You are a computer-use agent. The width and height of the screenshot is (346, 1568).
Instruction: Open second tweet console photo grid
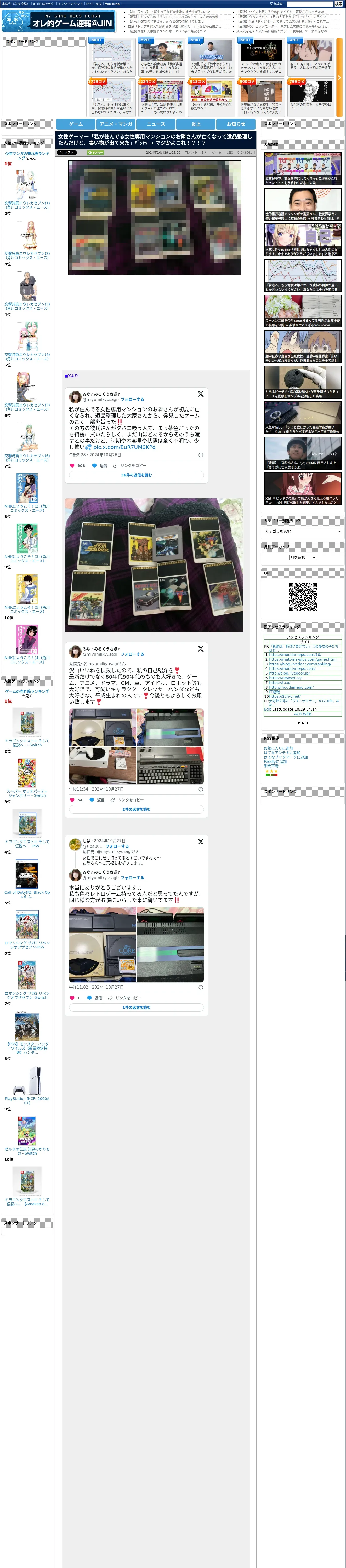click(x=137, y=746)
